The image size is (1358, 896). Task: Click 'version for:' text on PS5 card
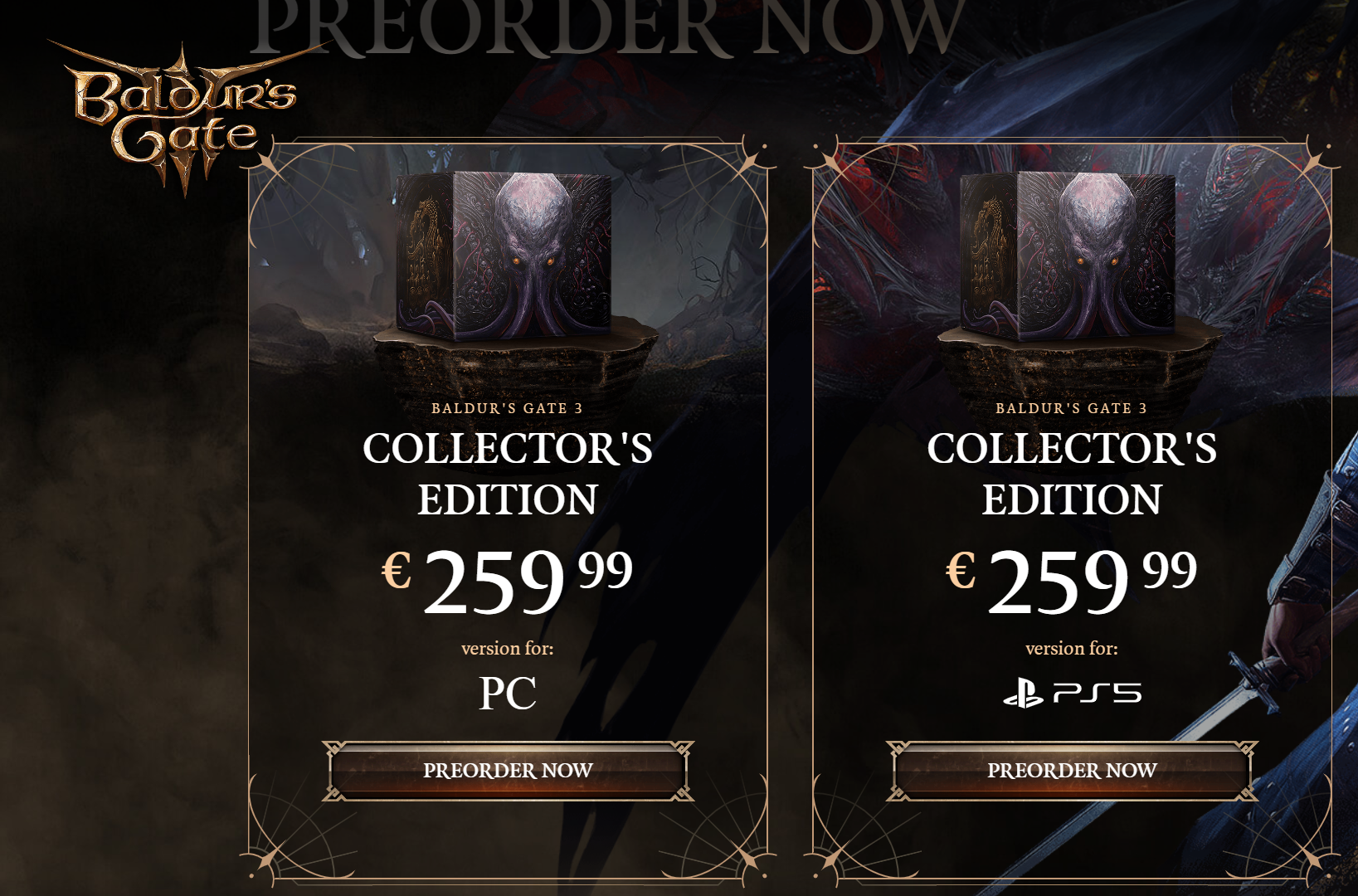(1072, 648)
